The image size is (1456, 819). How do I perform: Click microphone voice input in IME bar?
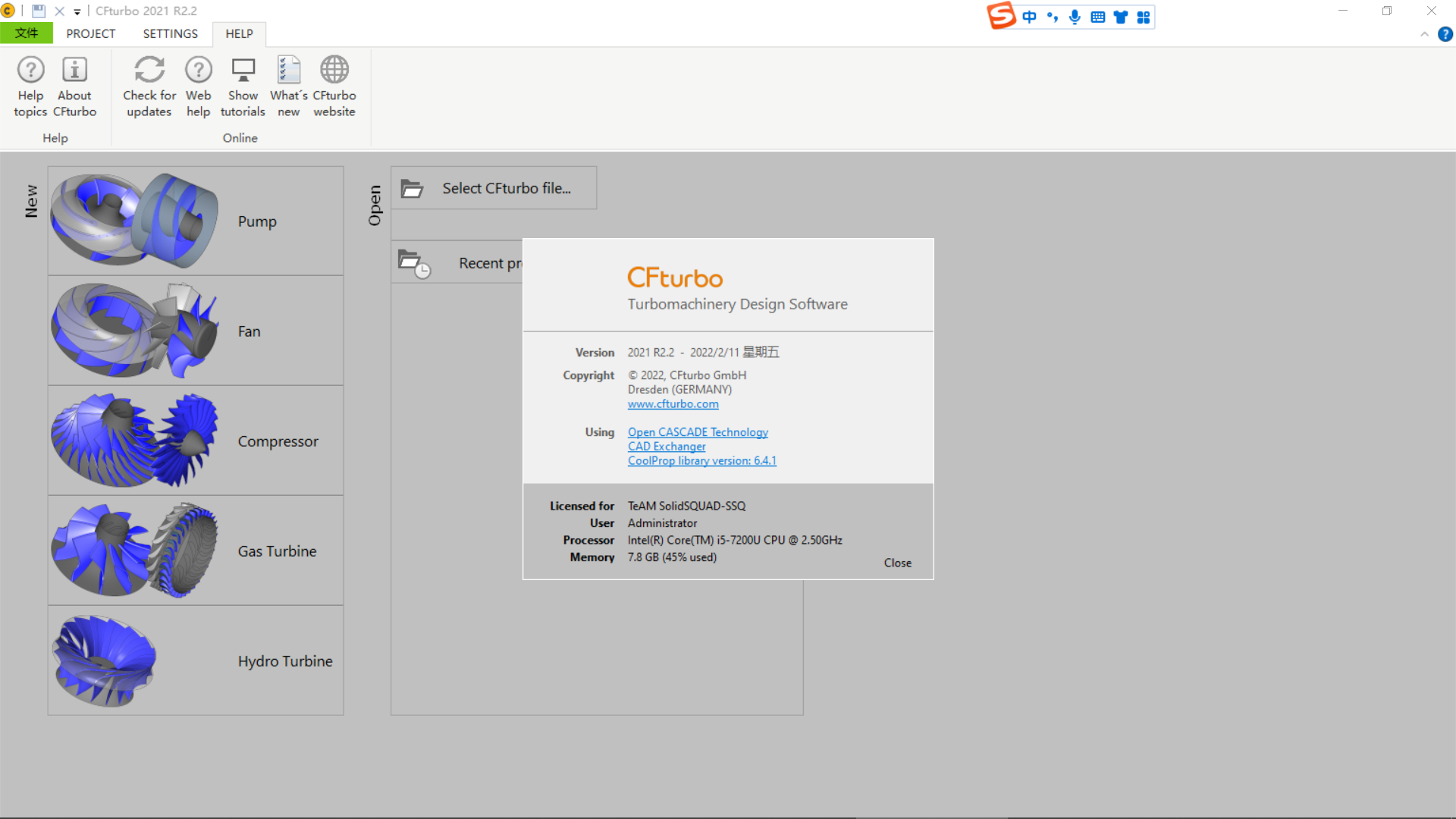(1075, 17)
